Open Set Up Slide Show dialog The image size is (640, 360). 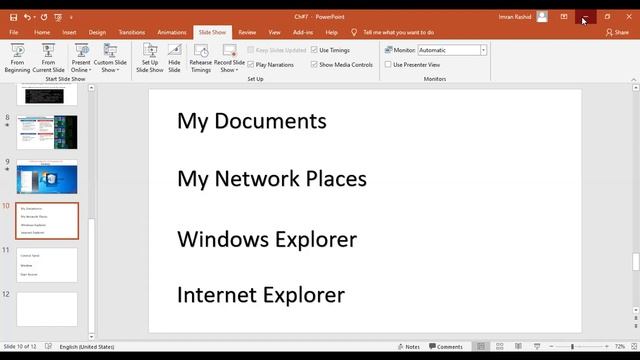pos(150,58)
